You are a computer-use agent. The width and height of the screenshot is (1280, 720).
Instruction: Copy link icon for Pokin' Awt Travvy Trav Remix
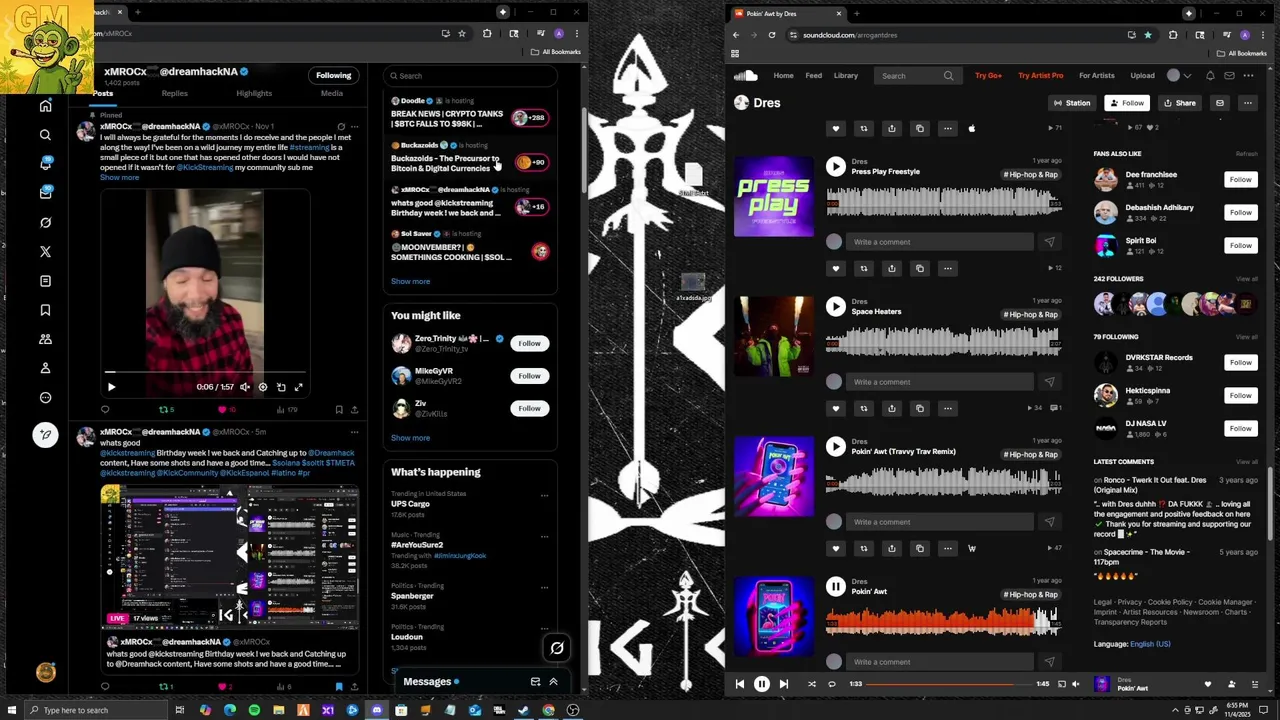[x=920, y=548]
